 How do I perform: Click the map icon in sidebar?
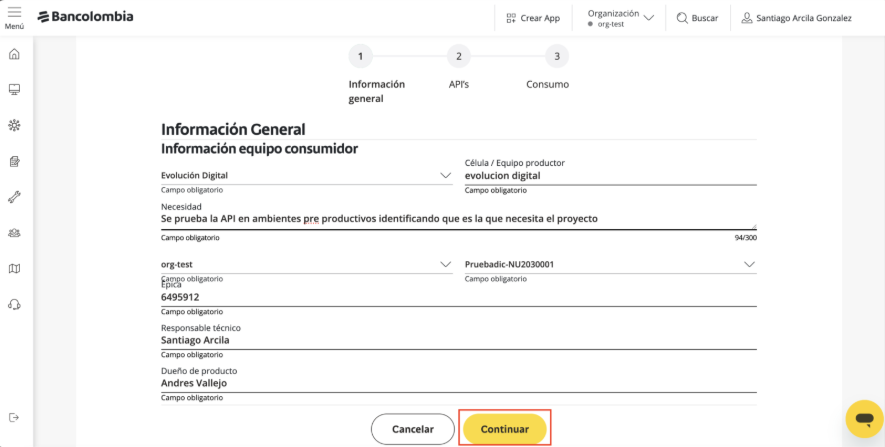[x=14, y=268]
